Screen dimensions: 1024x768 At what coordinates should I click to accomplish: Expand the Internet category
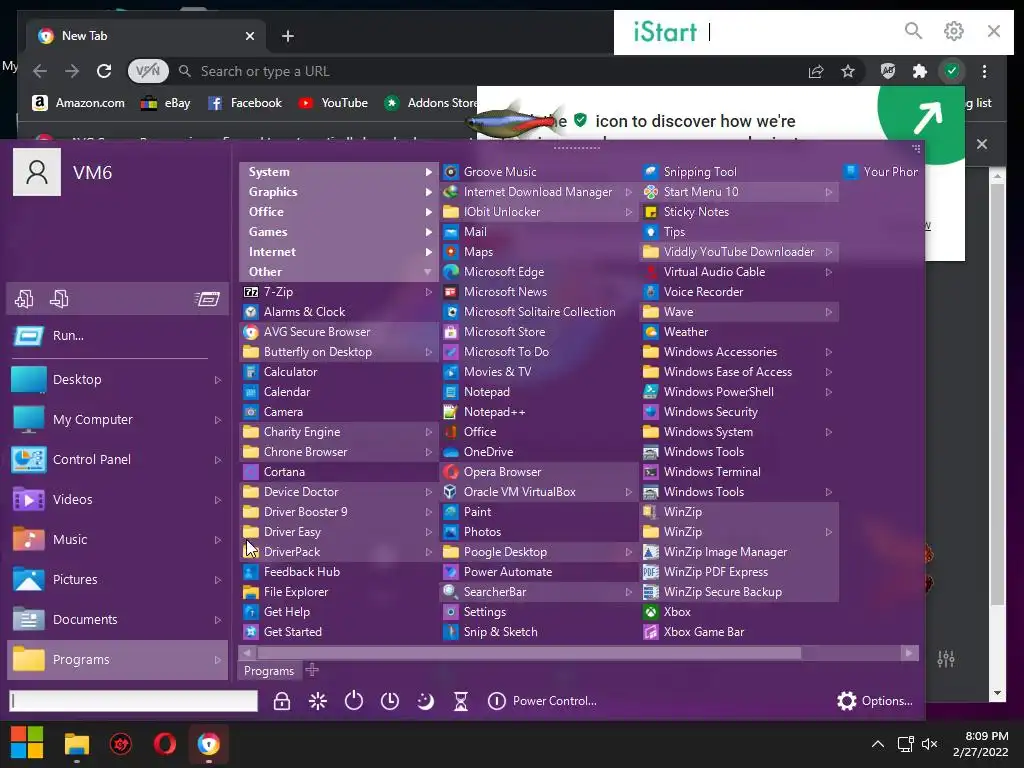tap(339, 252)
